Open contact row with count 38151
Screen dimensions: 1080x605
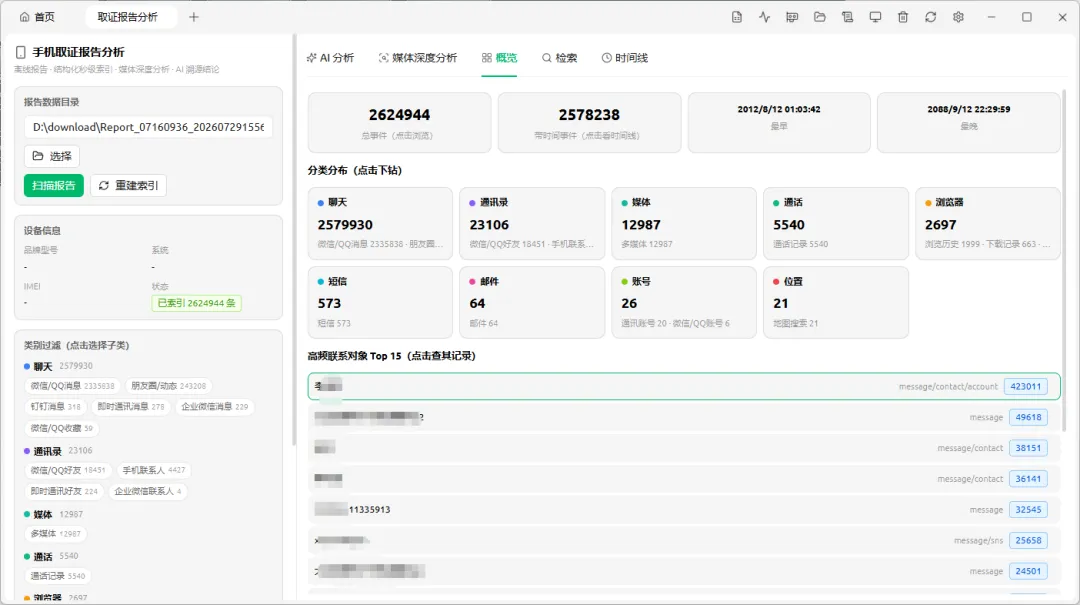point(684,448)
